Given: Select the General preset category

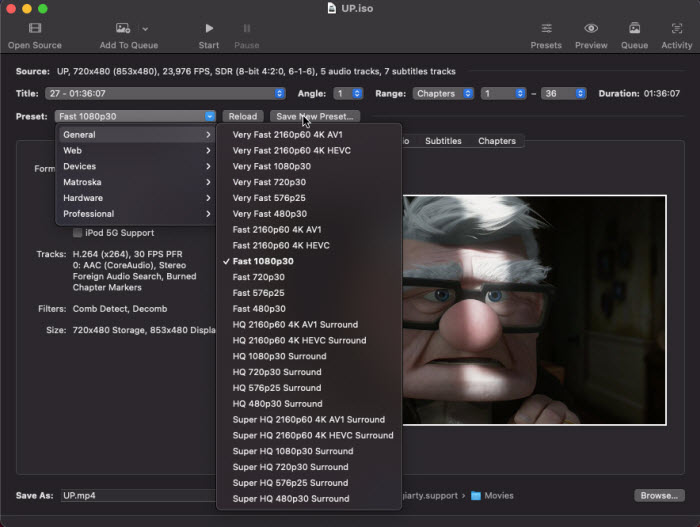Looking at the screenshot, I should pyautogui.click(x=135, y=134).
